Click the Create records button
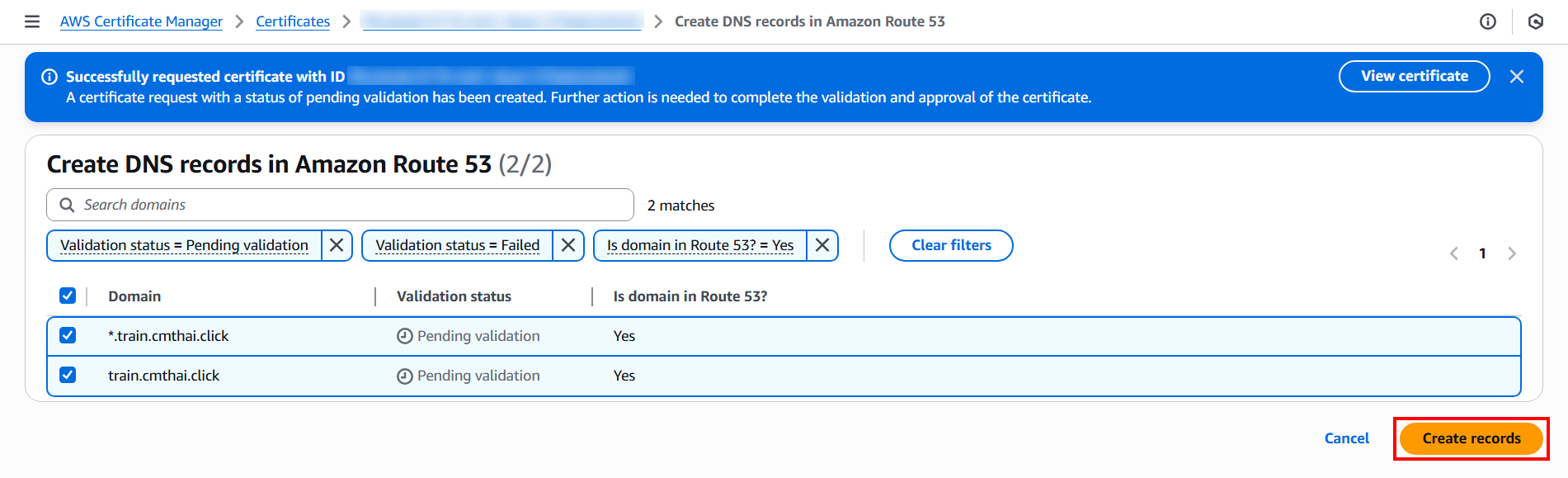This screenshot has width=1568, height=478. click(x=1471, y=438)
